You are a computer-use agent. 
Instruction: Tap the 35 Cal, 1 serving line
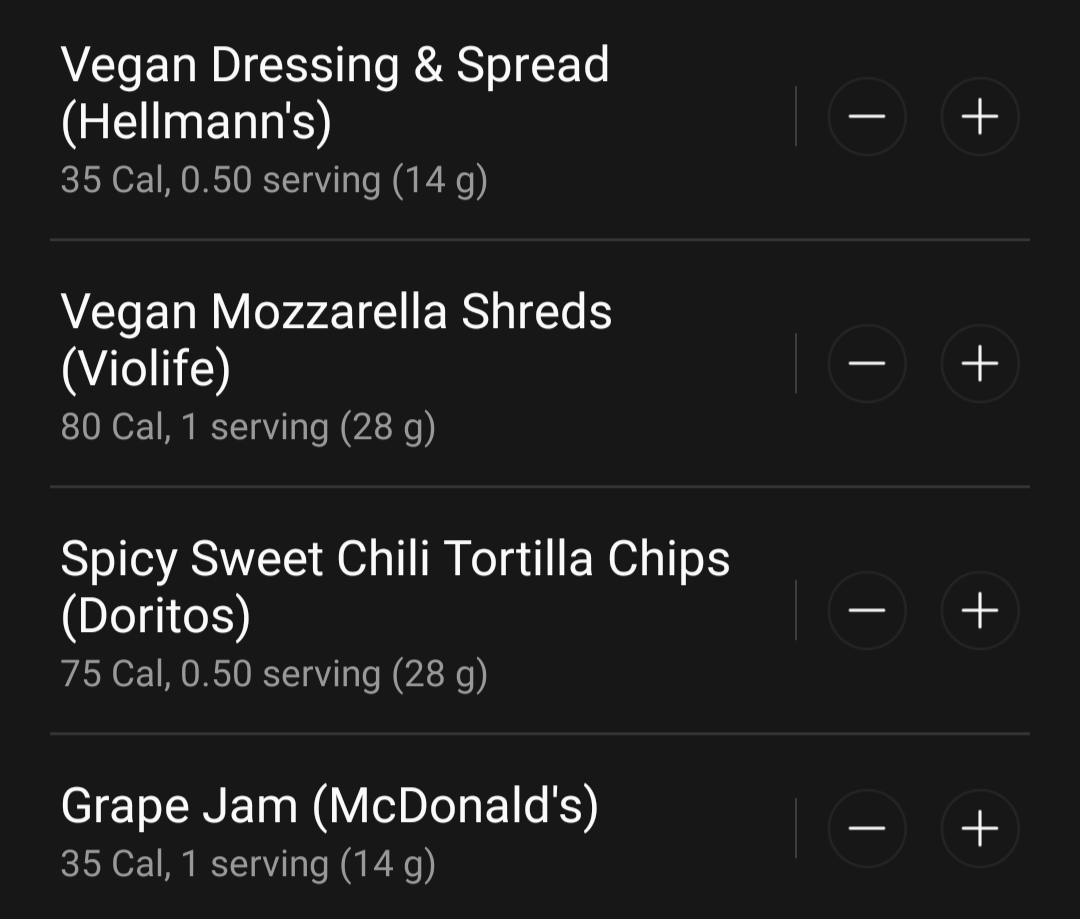(x=247, y=863)
